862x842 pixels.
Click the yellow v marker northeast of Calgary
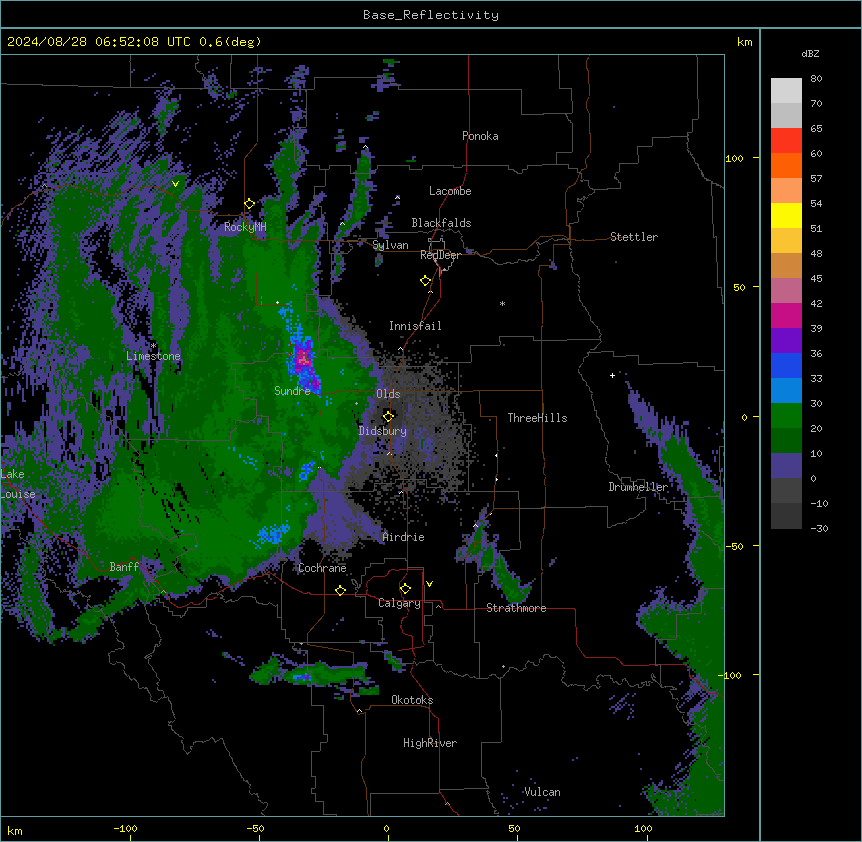coord(429,584)
